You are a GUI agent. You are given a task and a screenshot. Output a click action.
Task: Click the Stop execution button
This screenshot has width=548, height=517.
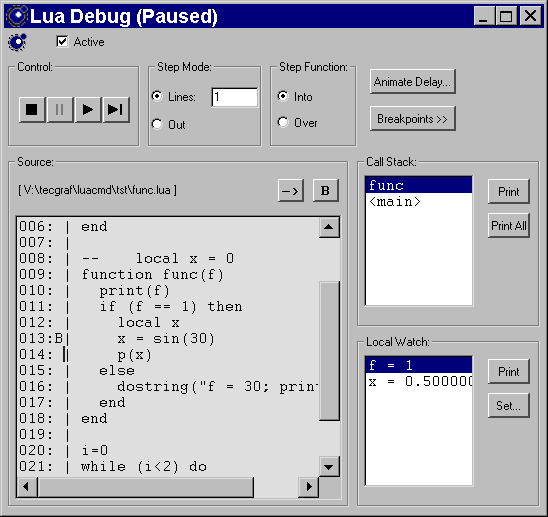(x=32, y=110)
